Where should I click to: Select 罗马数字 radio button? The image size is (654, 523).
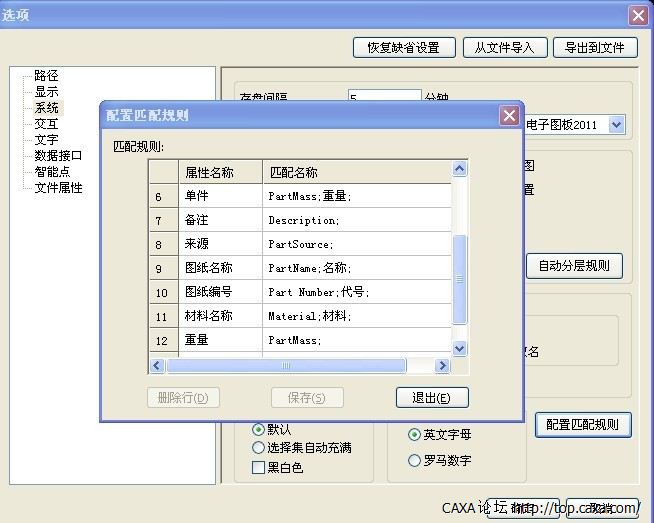coord(414,461)
